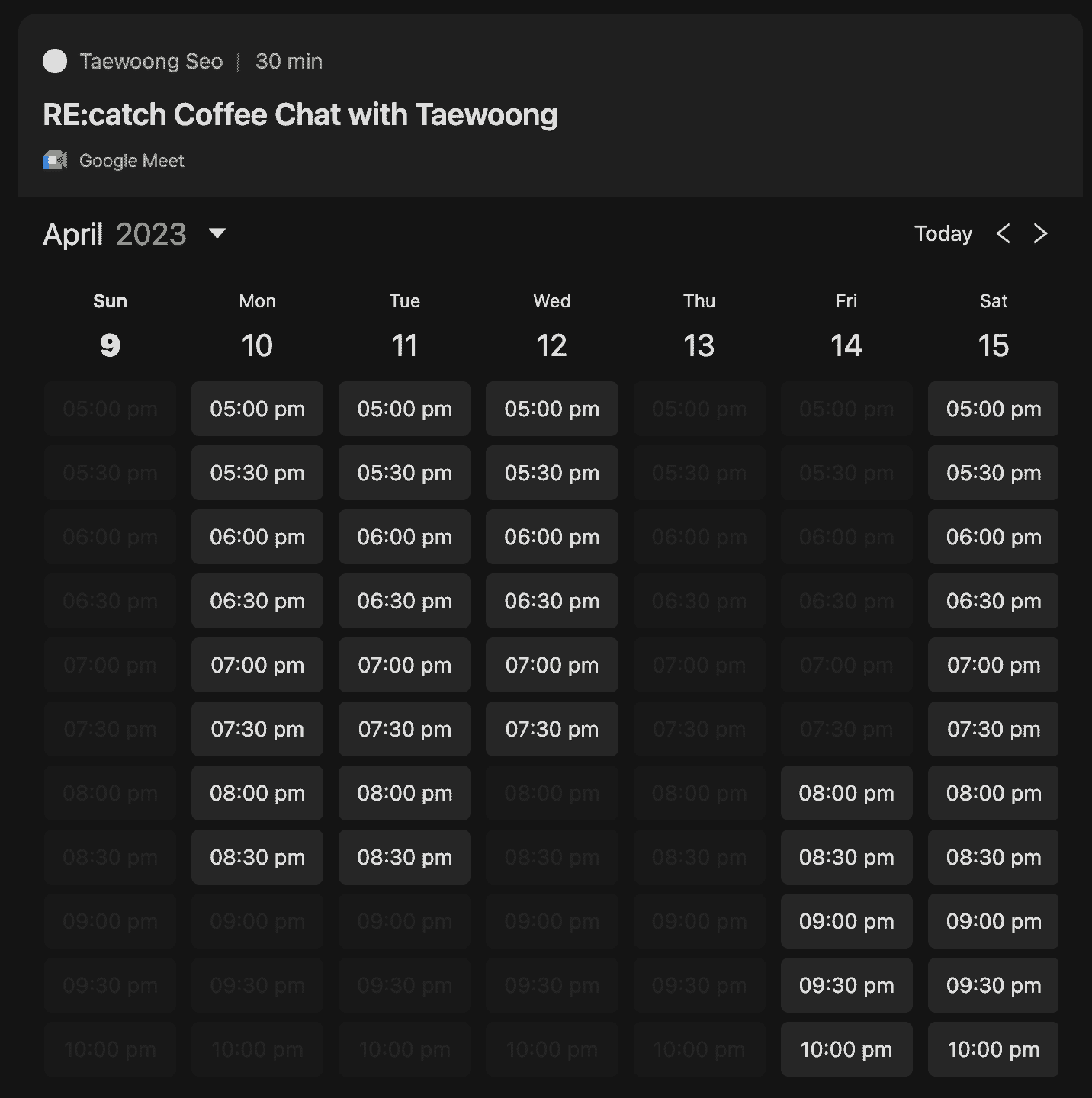Image resolution: width=1092 pixels, height=1098 pixels.
Task: Pick Monday 10 at 08:30 pm
Action: [x=257, y=858]
